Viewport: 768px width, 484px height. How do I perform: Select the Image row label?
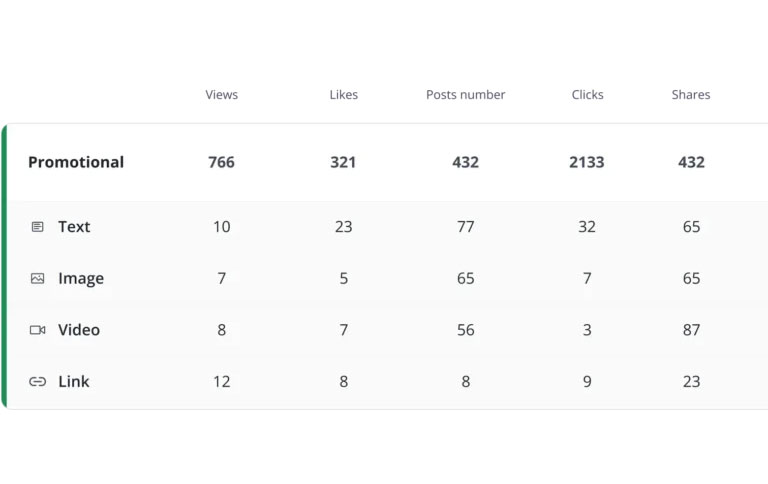click(81, 279)
